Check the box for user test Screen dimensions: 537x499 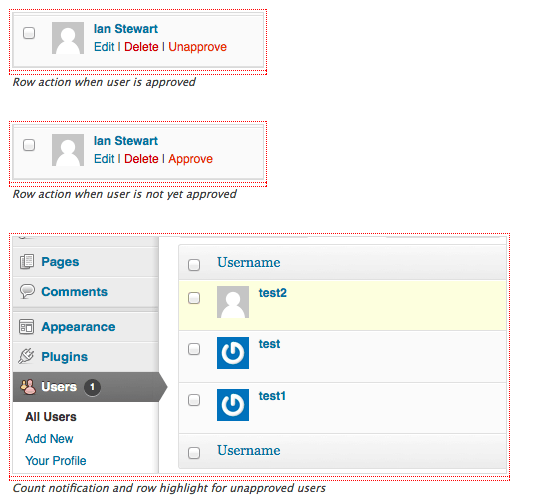click(194, 349)
